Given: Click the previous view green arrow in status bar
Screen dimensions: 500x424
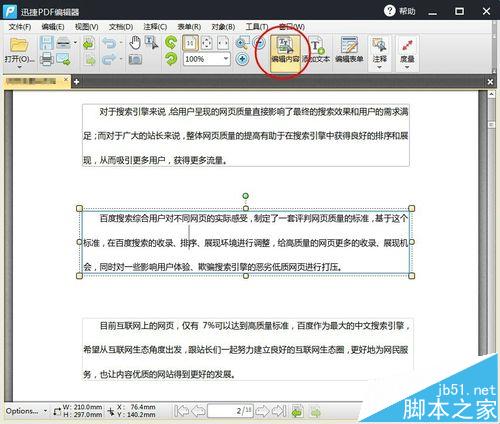Looking at the screenshot, I should tap(297, 411).
